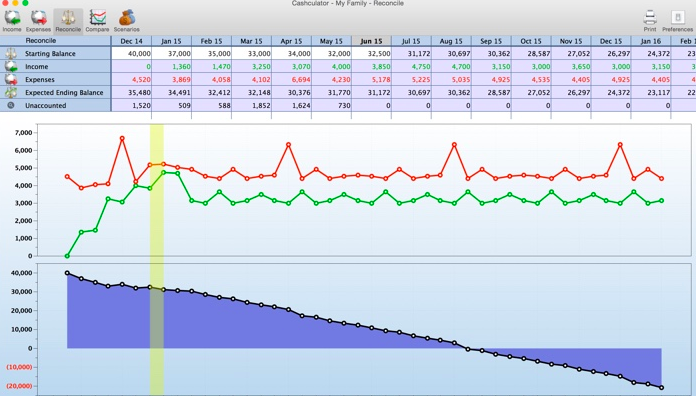
Task: Click the Income row label
Action: (36, 67)
